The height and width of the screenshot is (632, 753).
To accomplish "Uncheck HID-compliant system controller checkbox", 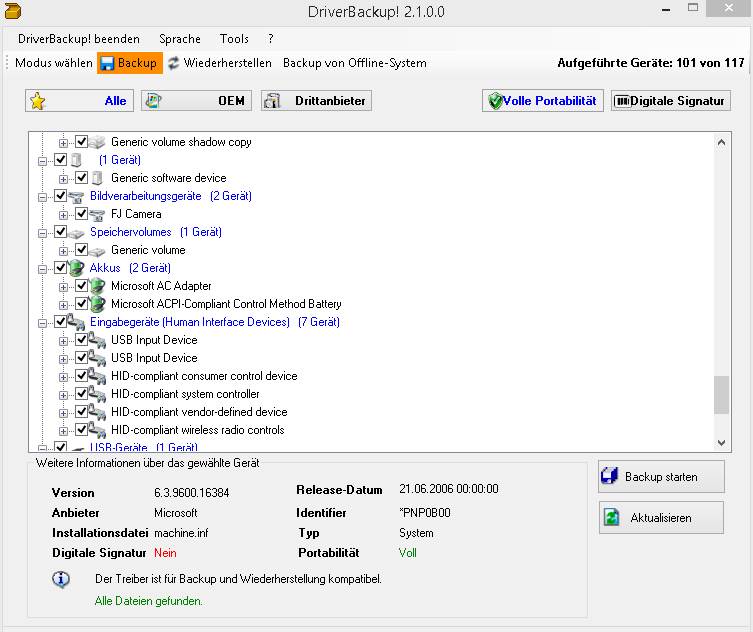I will pos(81,394).
